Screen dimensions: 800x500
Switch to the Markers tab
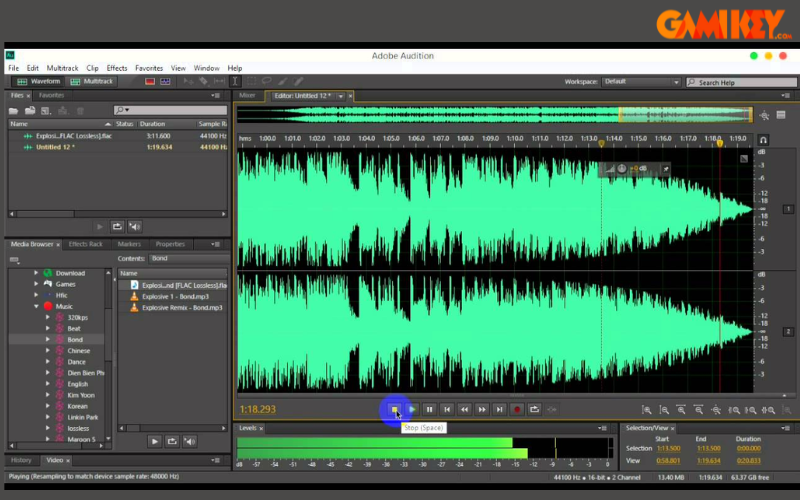(129, 244)
